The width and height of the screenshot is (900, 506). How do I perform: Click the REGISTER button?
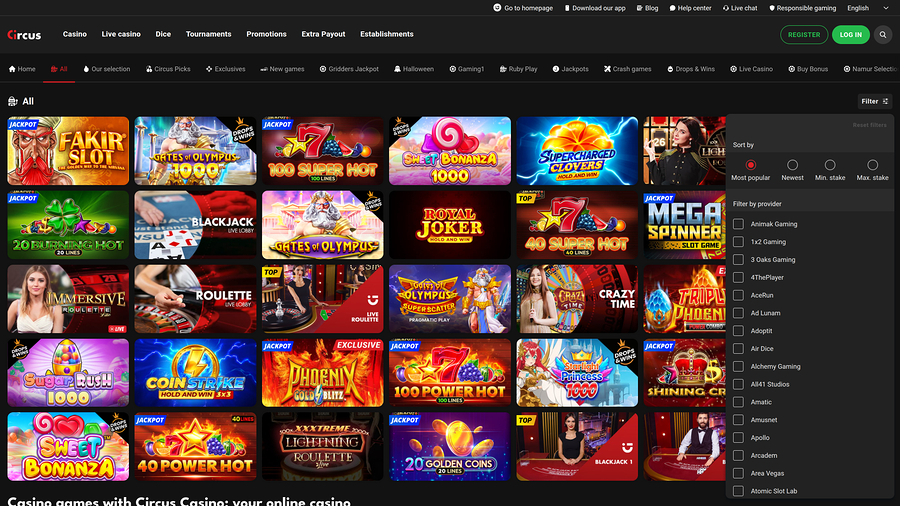[x=804, y=35]
